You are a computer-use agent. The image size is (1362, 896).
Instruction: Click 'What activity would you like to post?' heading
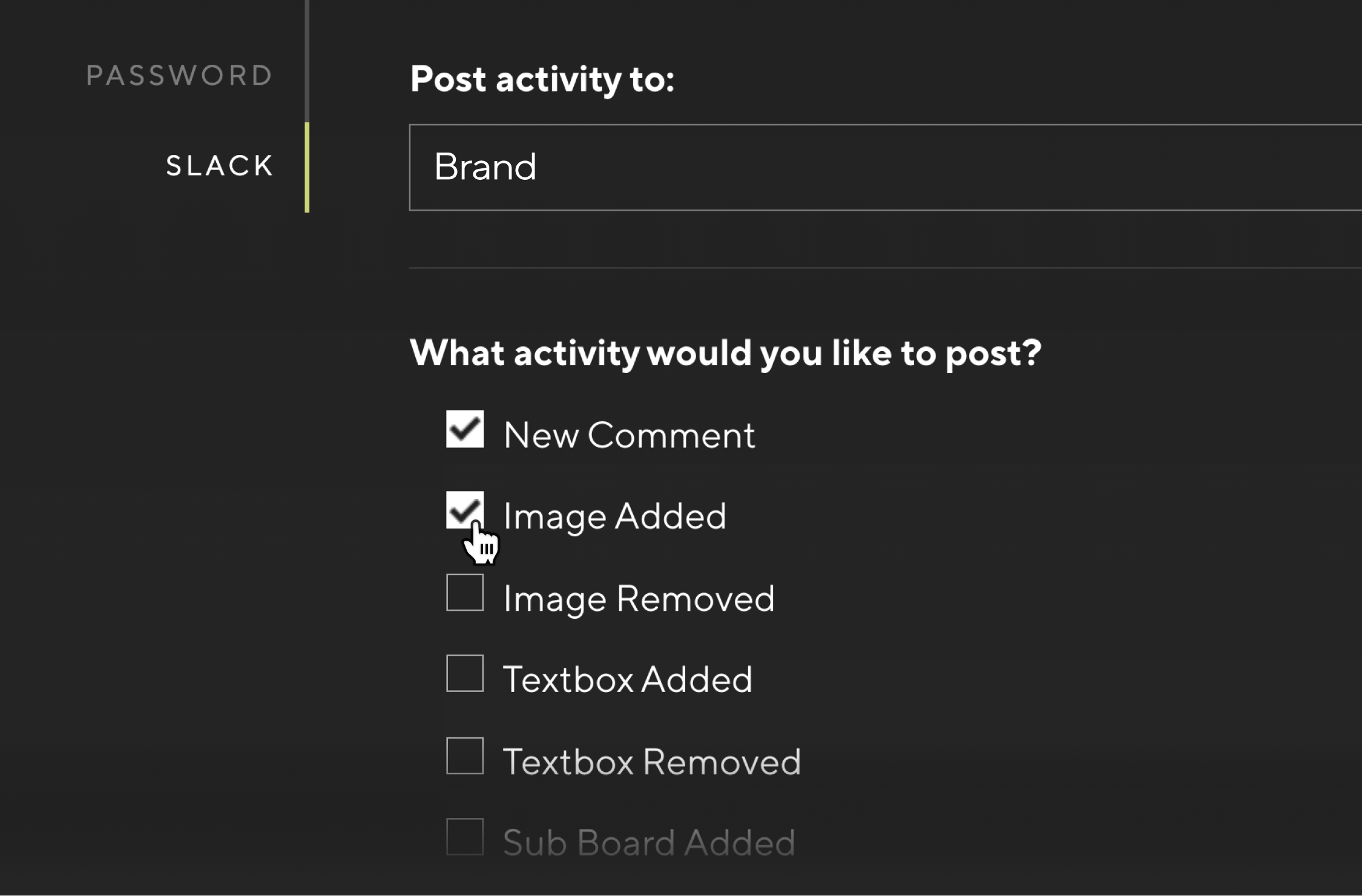726,354
